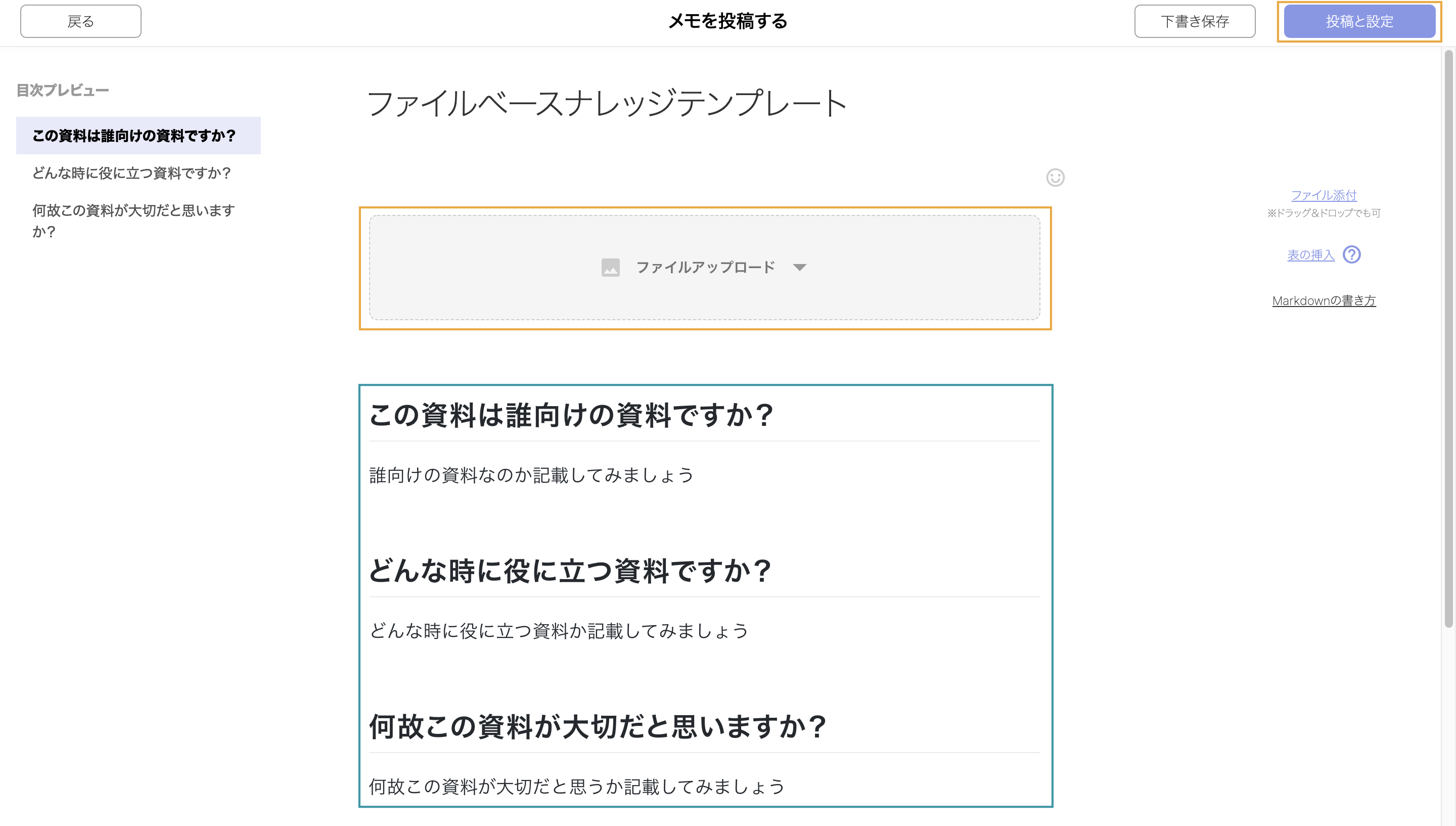Click the 投稿と設定 button
Image resolution: width=1456 pixels, height=826 pixels.
[x=1359, y=22]
